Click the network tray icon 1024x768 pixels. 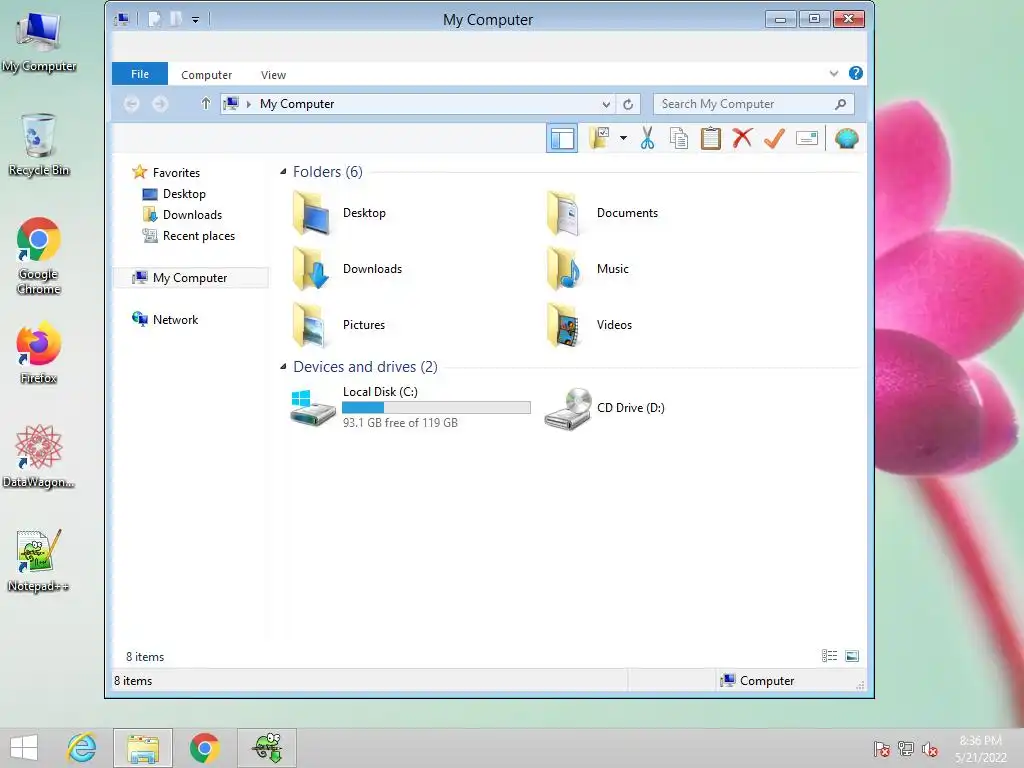point(906,749)
